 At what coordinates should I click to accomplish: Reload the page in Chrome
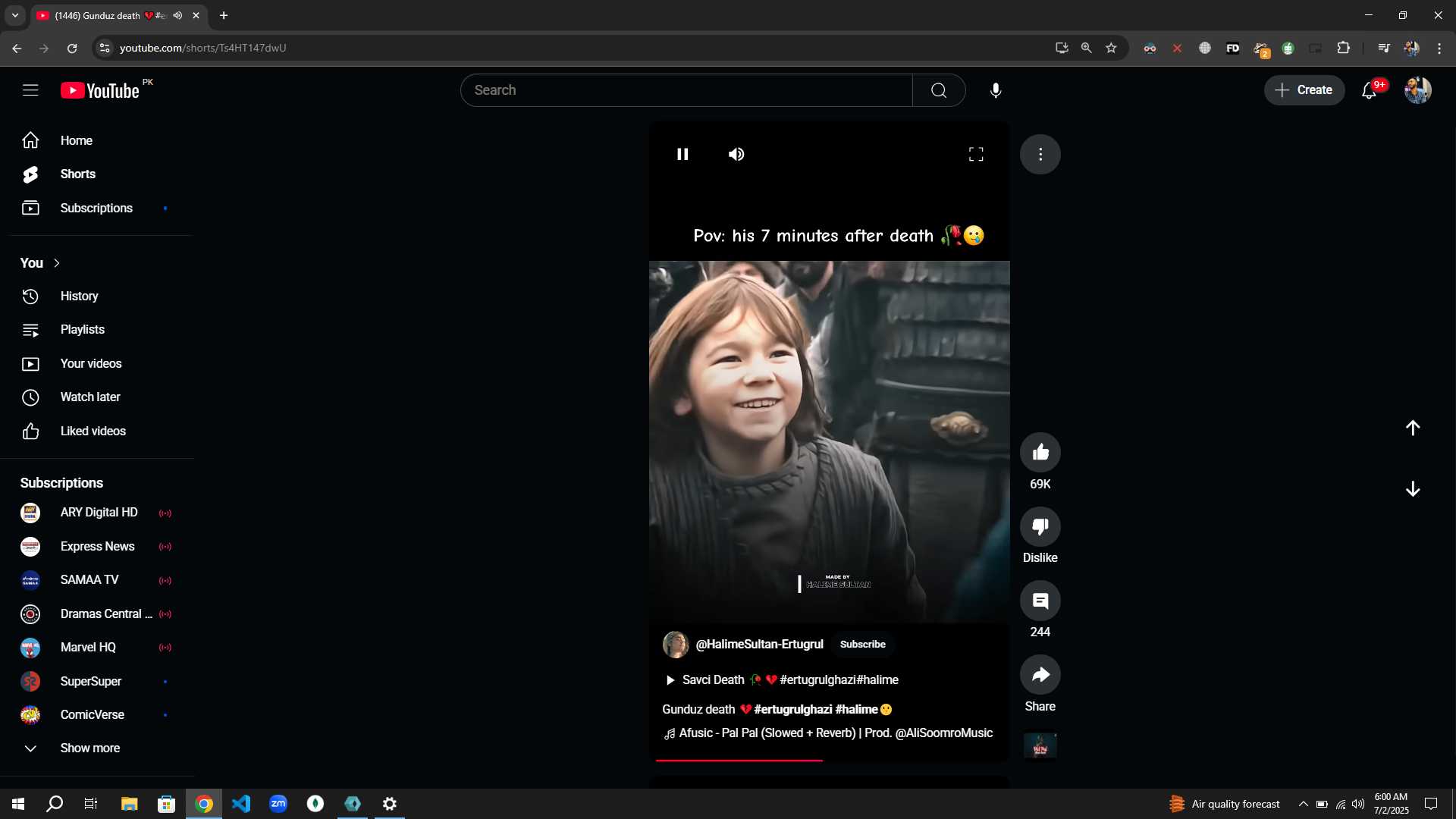tap(72, 48)
